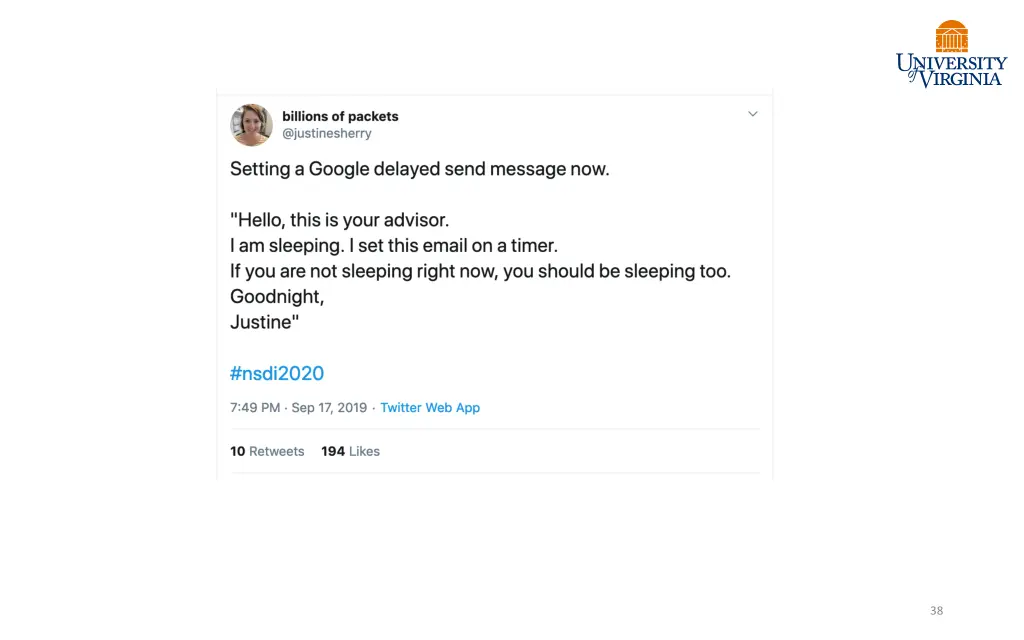The width and height of the screenshot is (1024, 640).
Task: Follow the Twitter Web App link
Action: (x=430, y=408)
